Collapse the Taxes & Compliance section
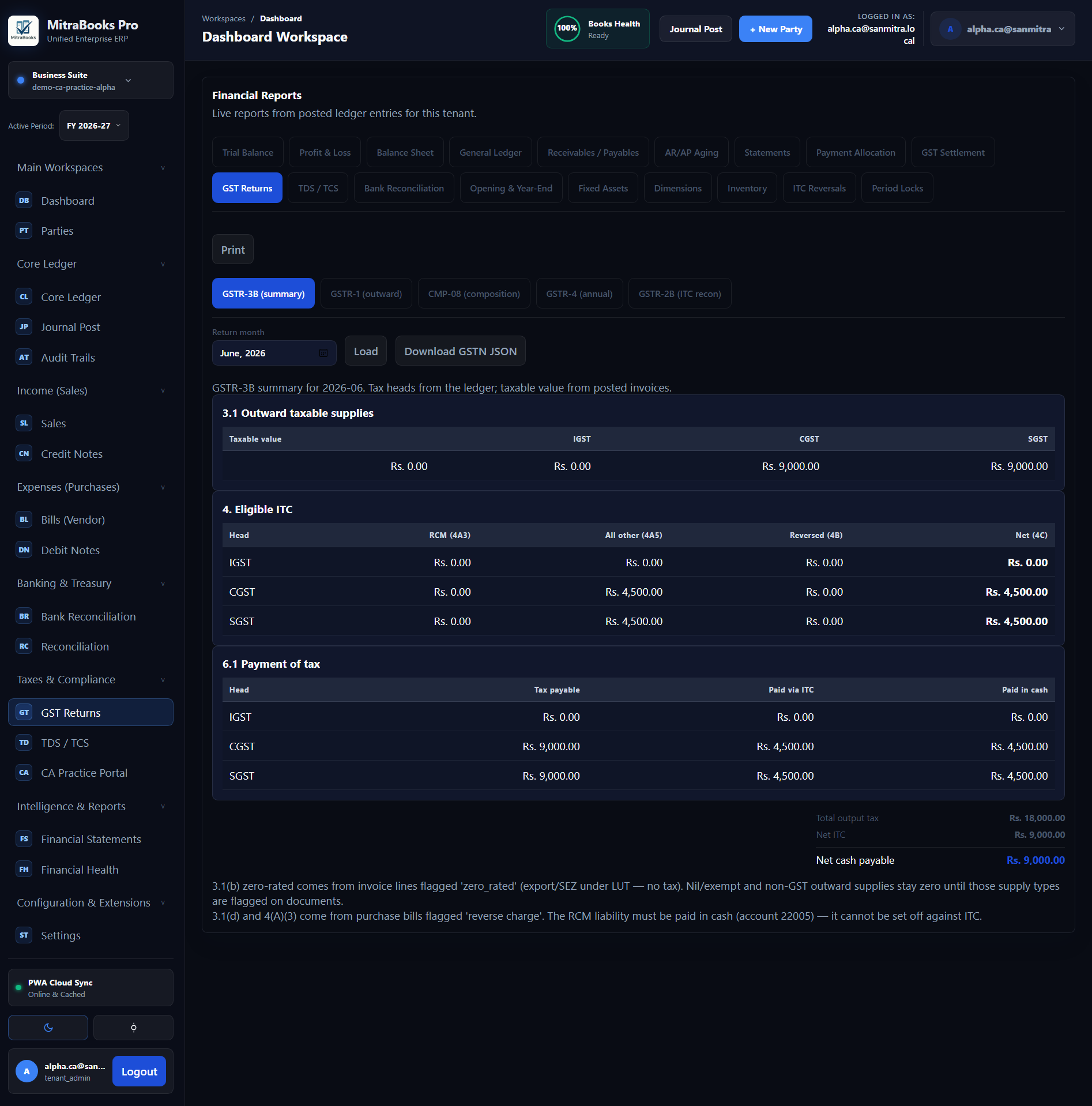 91,680
